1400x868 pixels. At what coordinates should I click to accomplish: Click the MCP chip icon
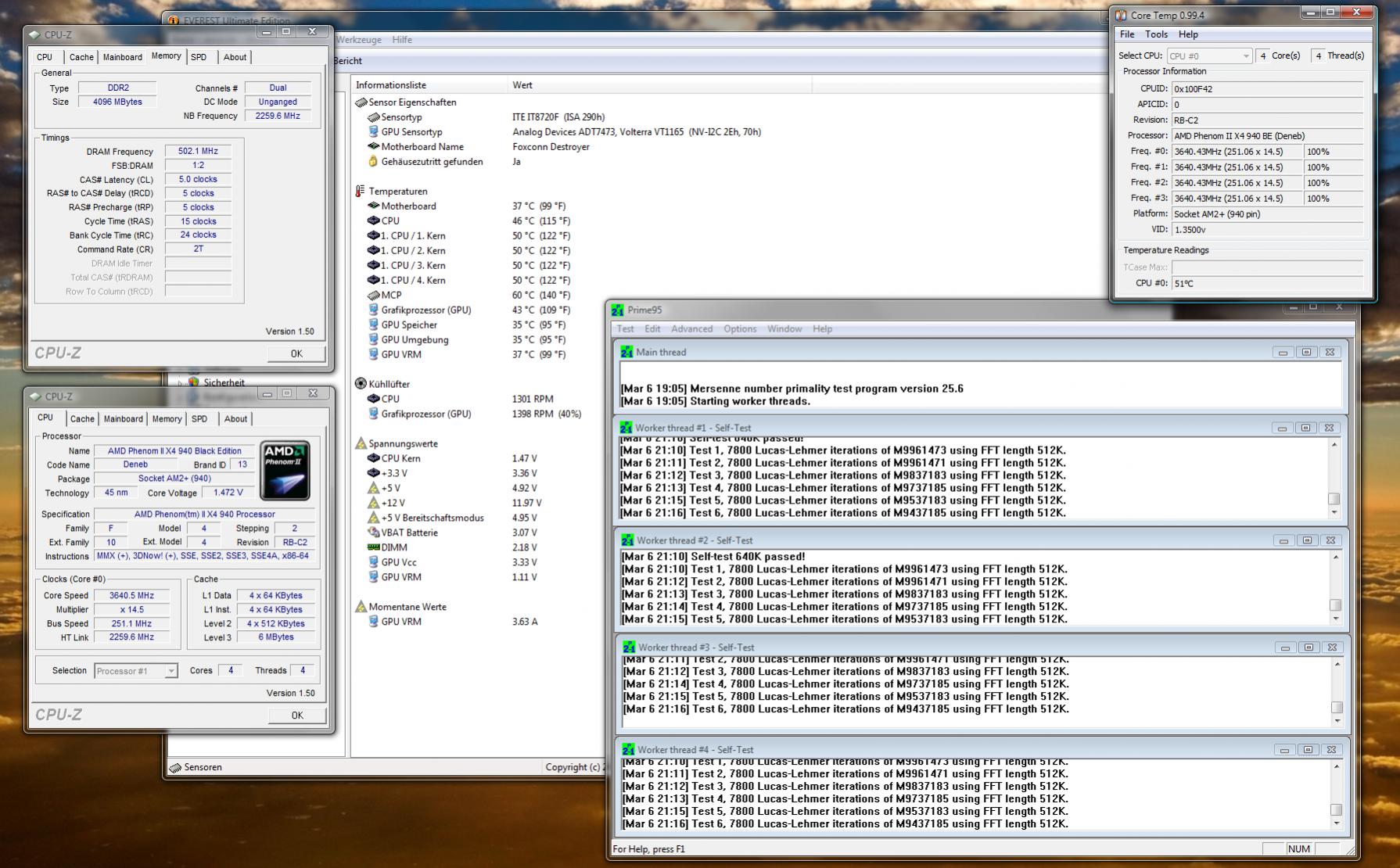click(373, 296)
